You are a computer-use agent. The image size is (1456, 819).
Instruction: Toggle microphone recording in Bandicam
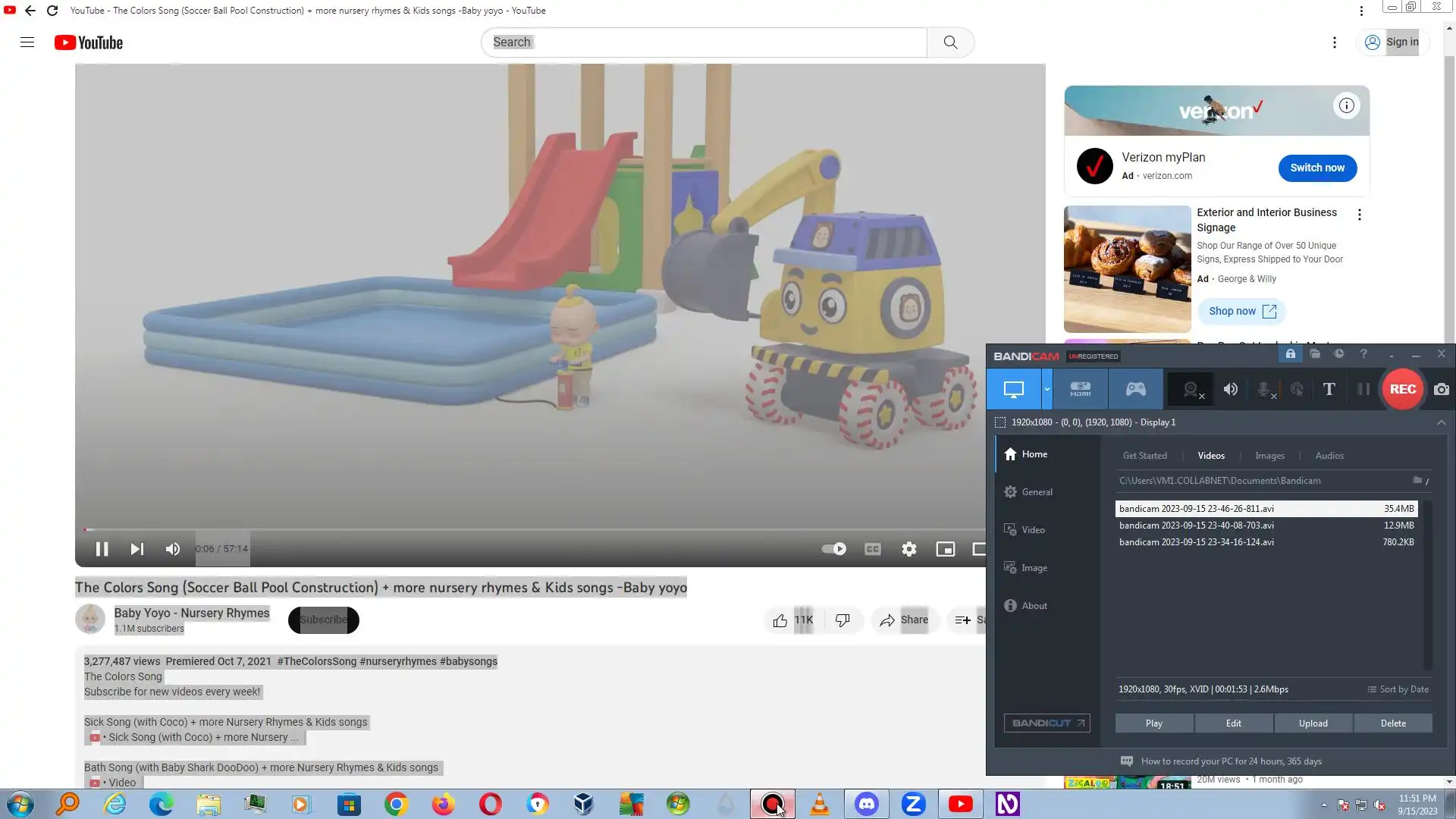(1265, 389)
